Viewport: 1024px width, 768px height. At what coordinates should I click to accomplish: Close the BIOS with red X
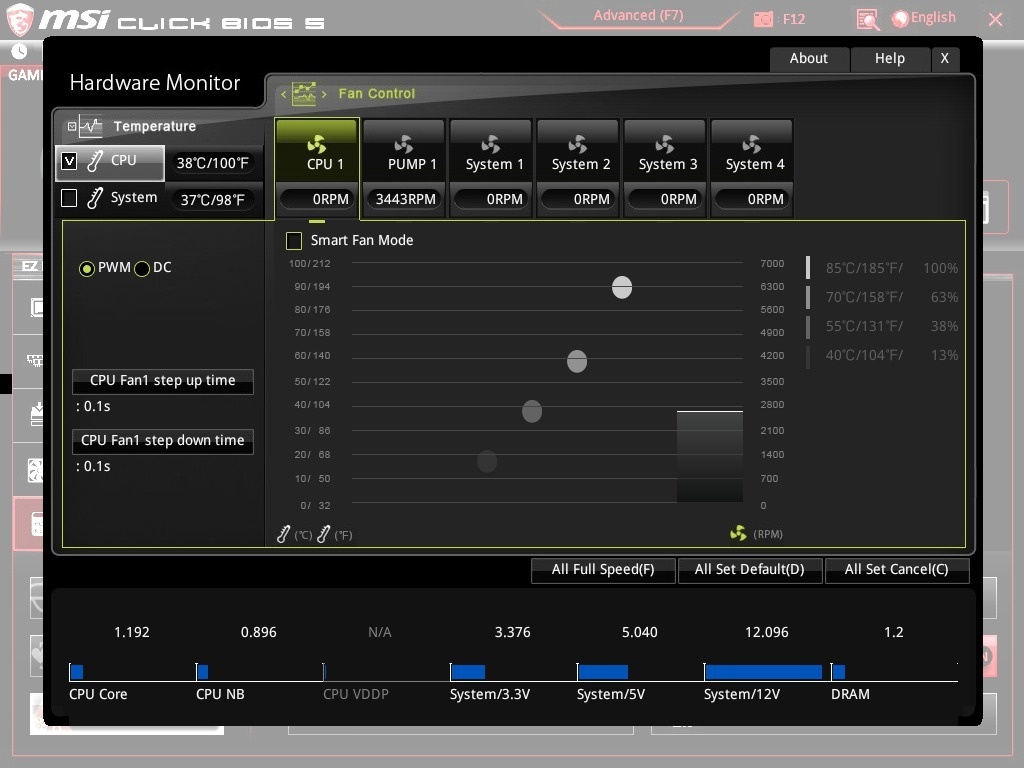coord(995,20)
